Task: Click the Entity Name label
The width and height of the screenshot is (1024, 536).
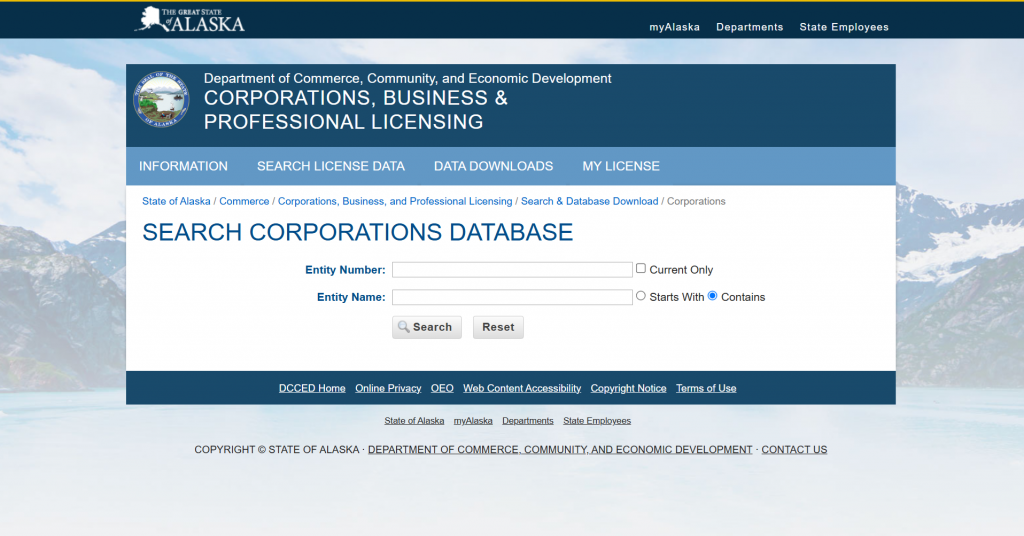Action: (x=351, y=297)
